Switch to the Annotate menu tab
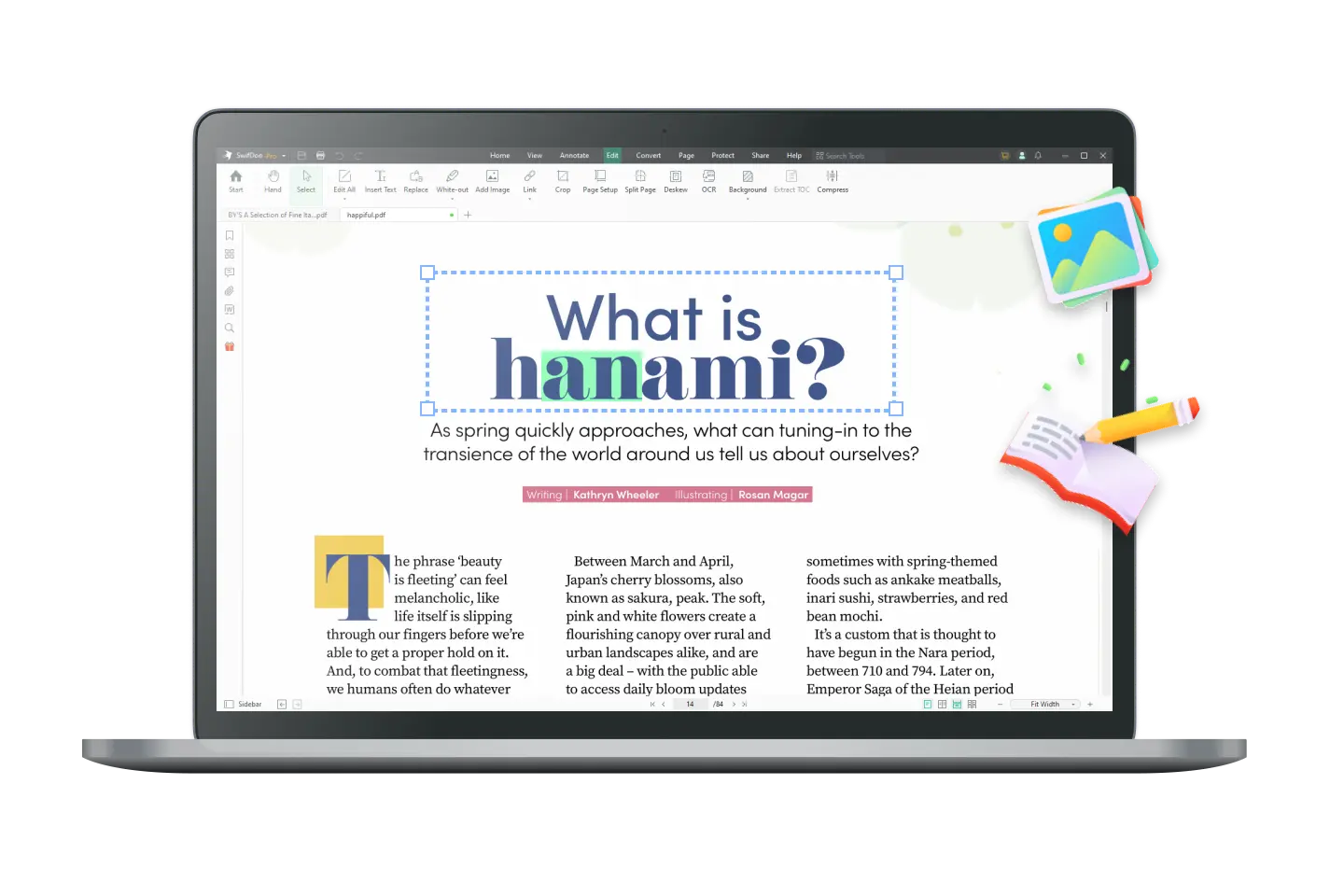This screenshot has width=1344, height=896. point(574,156)
